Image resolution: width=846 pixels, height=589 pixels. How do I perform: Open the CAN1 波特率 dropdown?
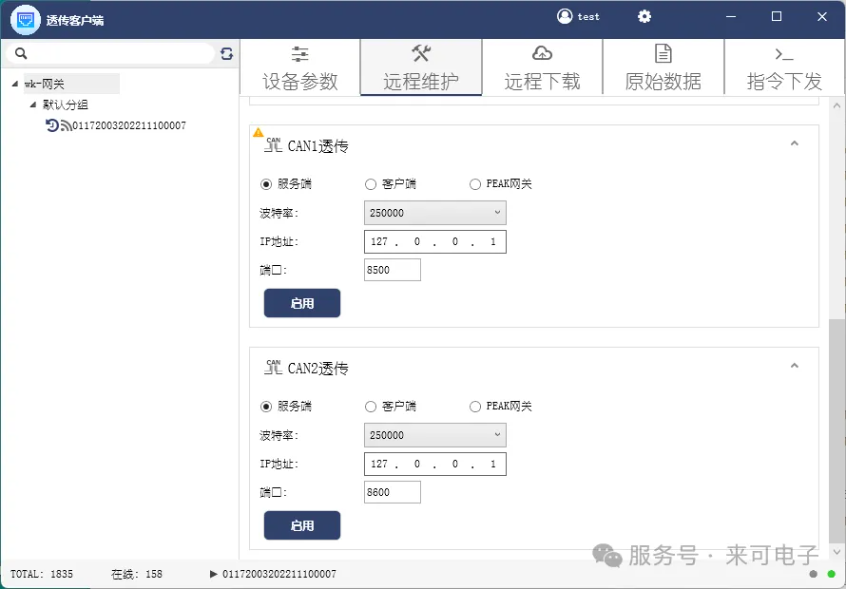[435, 213]
